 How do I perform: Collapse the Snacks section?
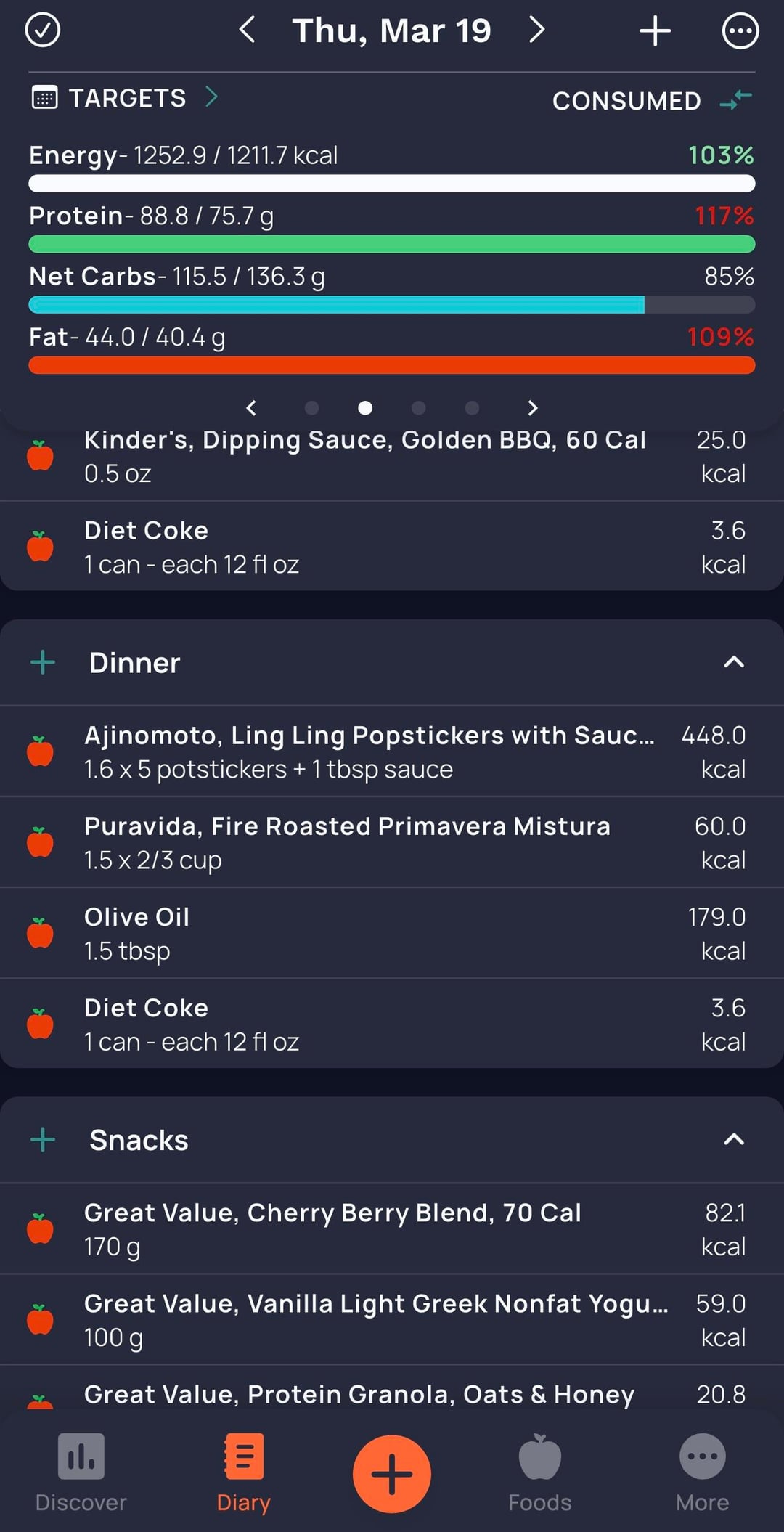coord(734,1140)
